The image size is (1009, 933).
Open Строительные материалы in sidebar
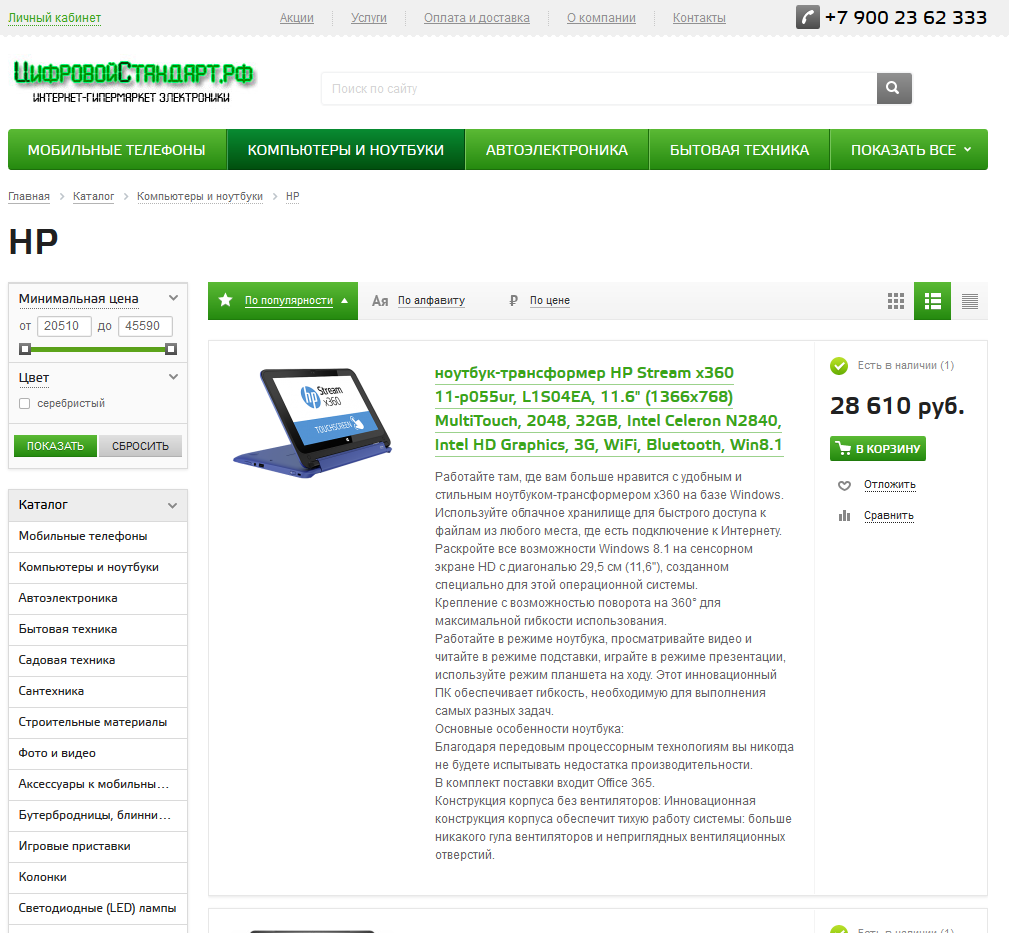(98, 722)
